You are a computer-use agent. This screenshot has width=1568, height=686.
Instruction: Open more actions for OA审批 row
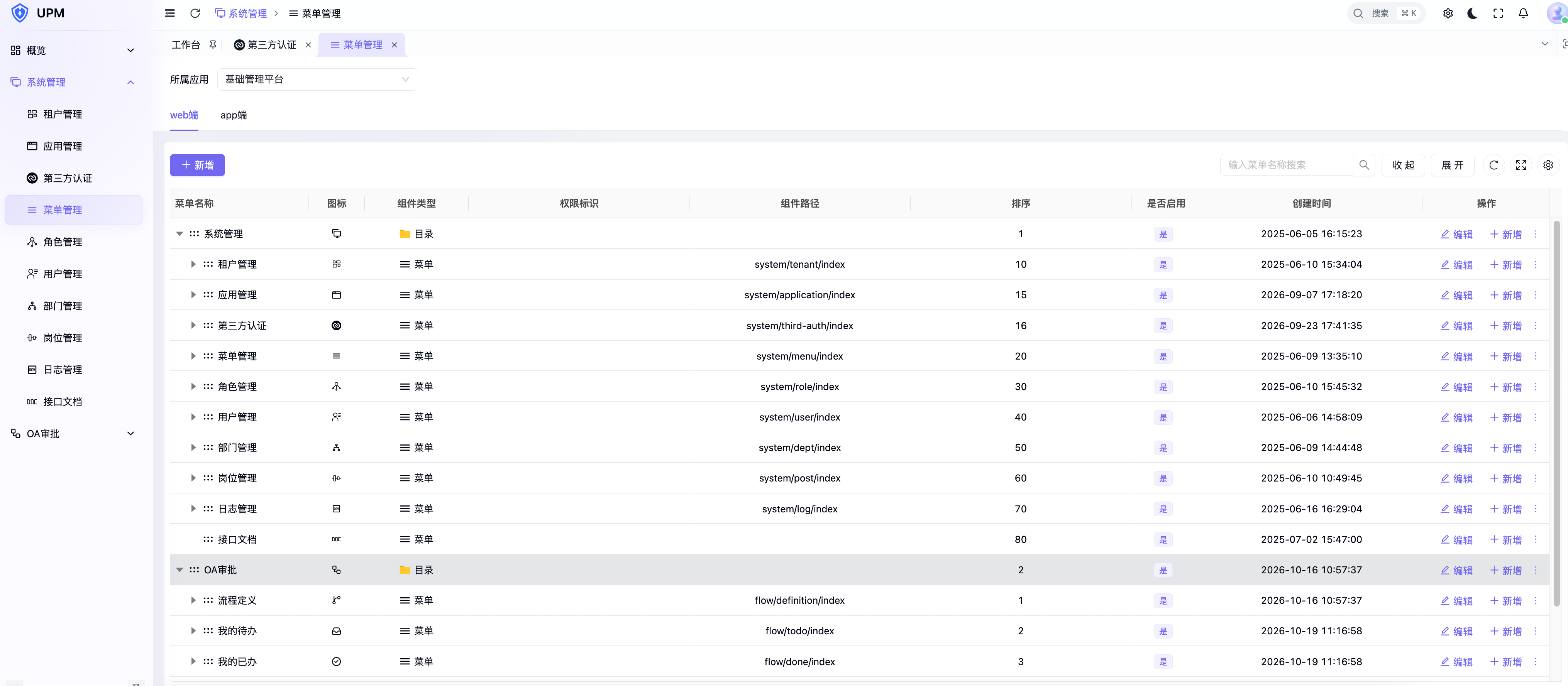point(1536,570)
